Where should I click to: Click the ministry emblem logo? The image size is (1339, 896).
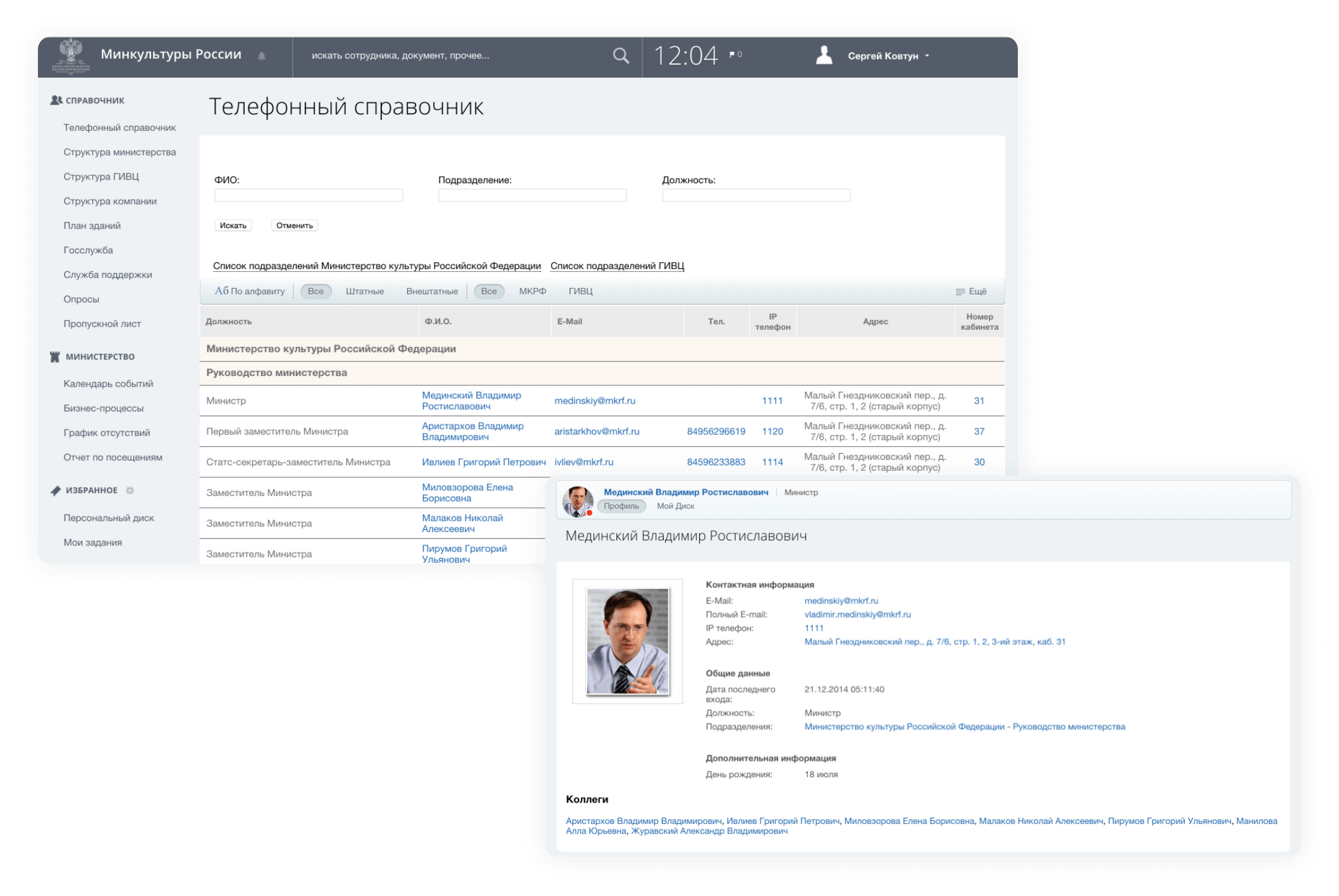[x=70, y=56]
